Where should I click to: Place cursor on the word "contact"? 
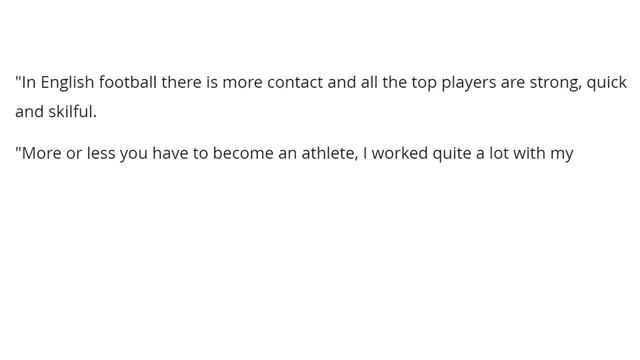pyautogui.click(x=295, y=82)
